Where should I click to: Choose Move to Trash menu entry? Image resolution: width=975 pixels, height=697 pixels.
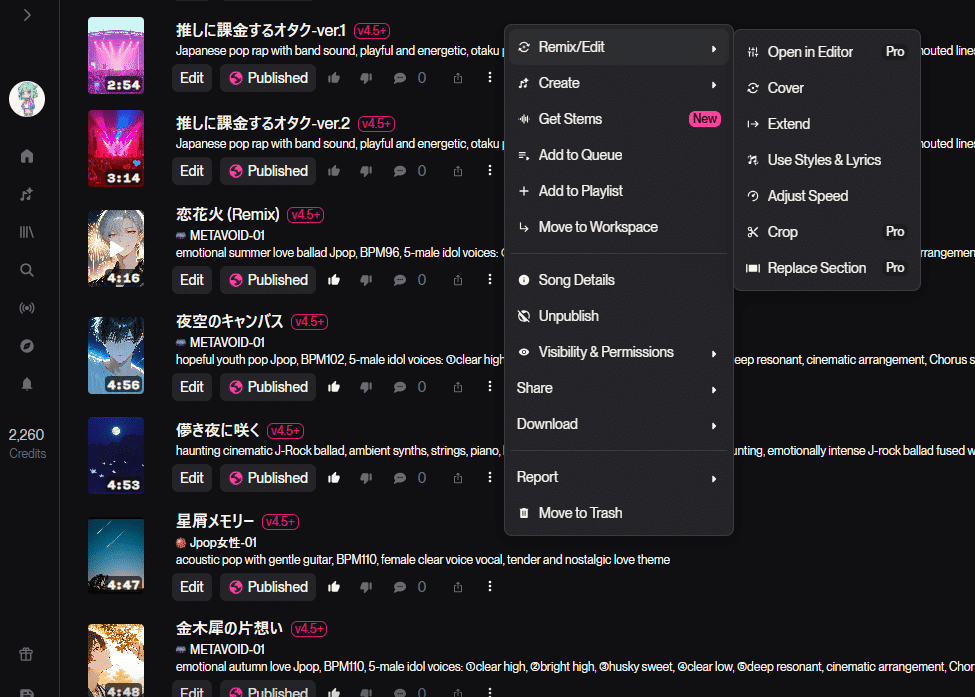pos(618,513)
